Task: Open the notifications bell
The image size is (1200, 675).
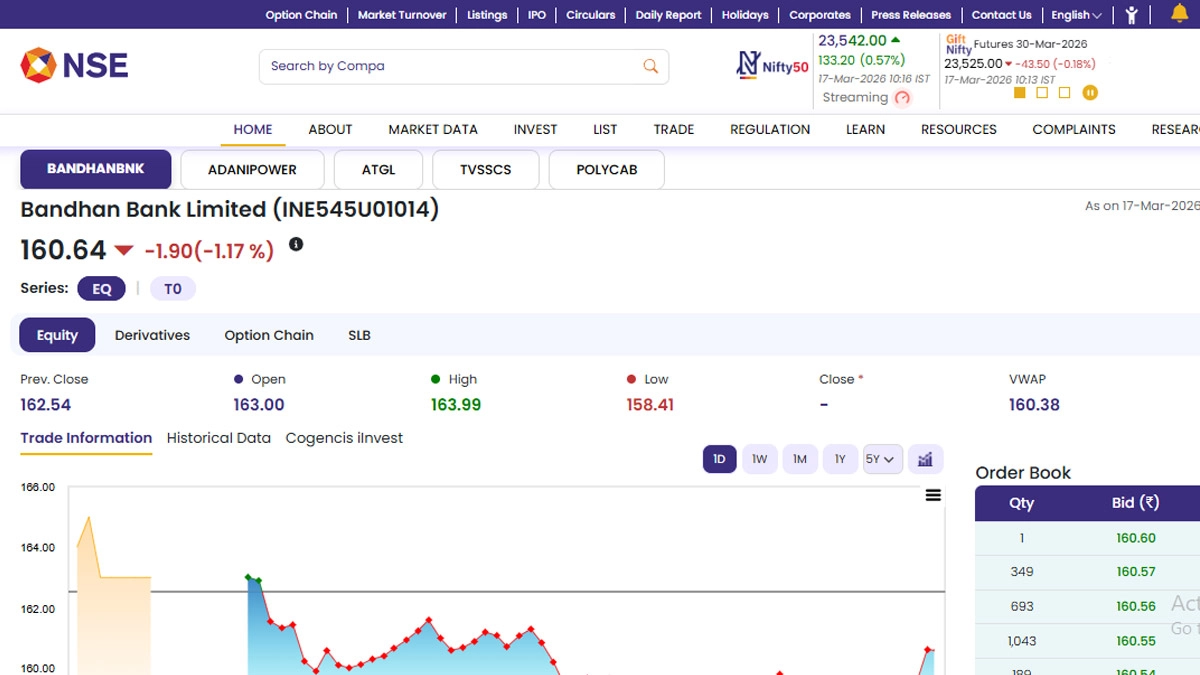Action: 1179,14
